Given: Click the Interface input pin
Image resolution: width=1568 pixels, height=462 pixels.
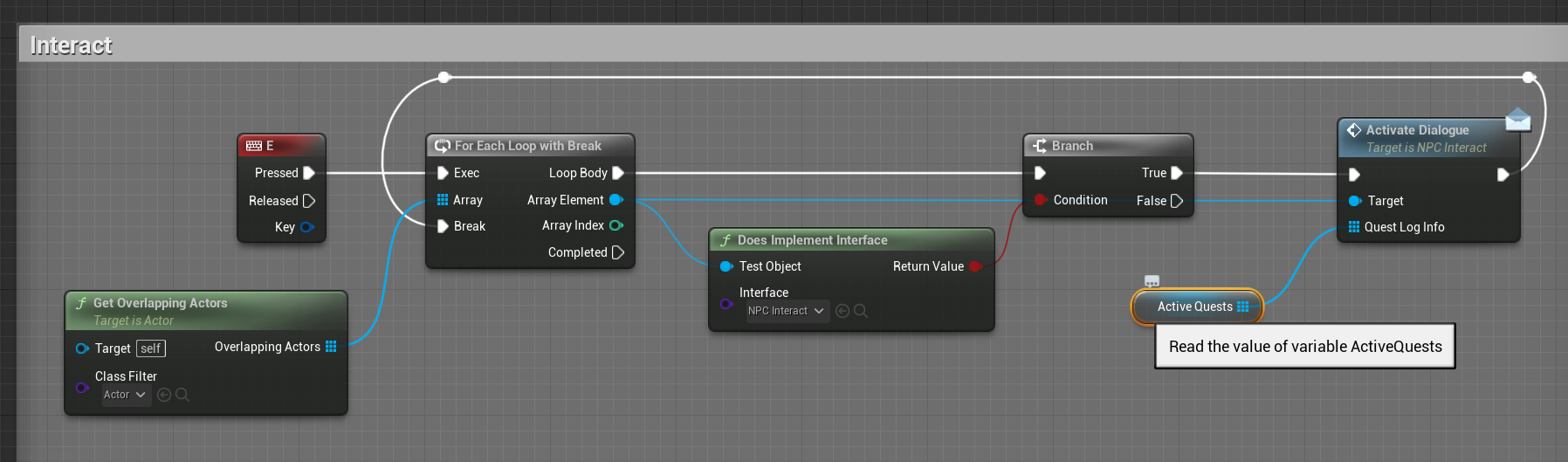Looking at the screenshot, I should point(726,304).
